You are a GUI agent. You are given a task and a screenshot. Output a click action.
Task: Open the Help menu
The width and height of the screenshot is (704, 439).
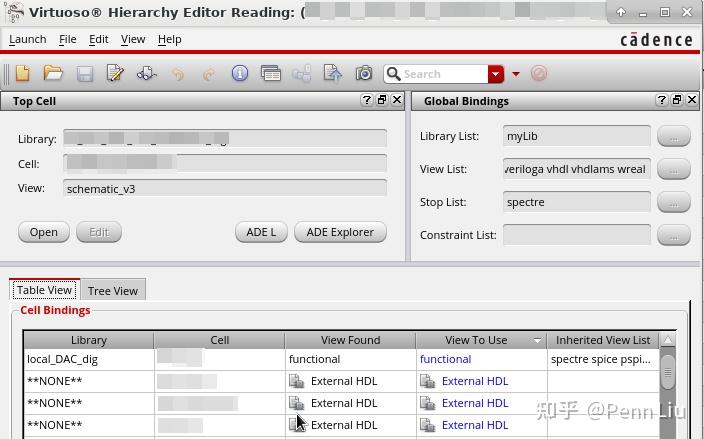coord(169,40)
